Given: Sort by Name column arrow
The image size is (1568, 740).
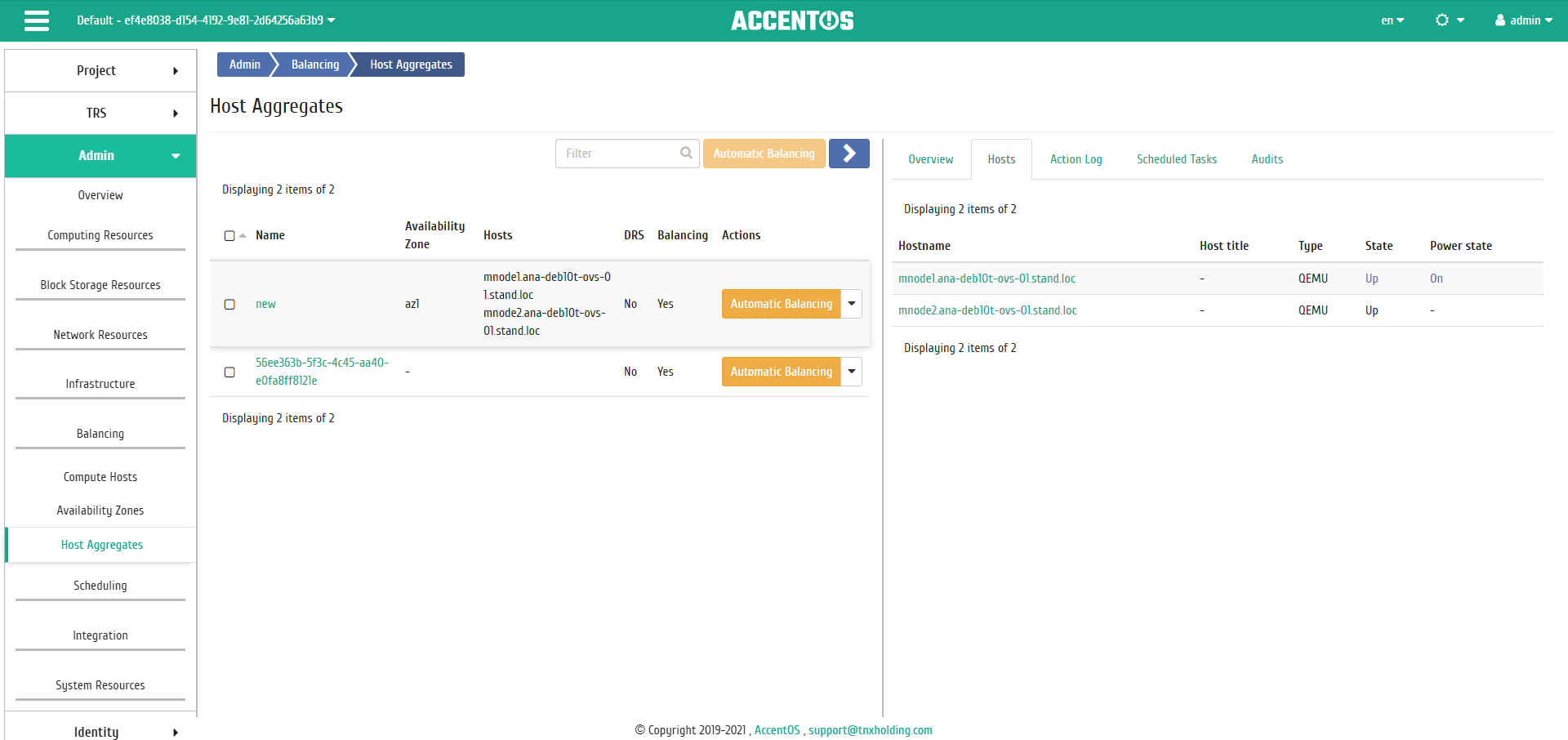Looking at the screenshot, I should coord(243,235).
